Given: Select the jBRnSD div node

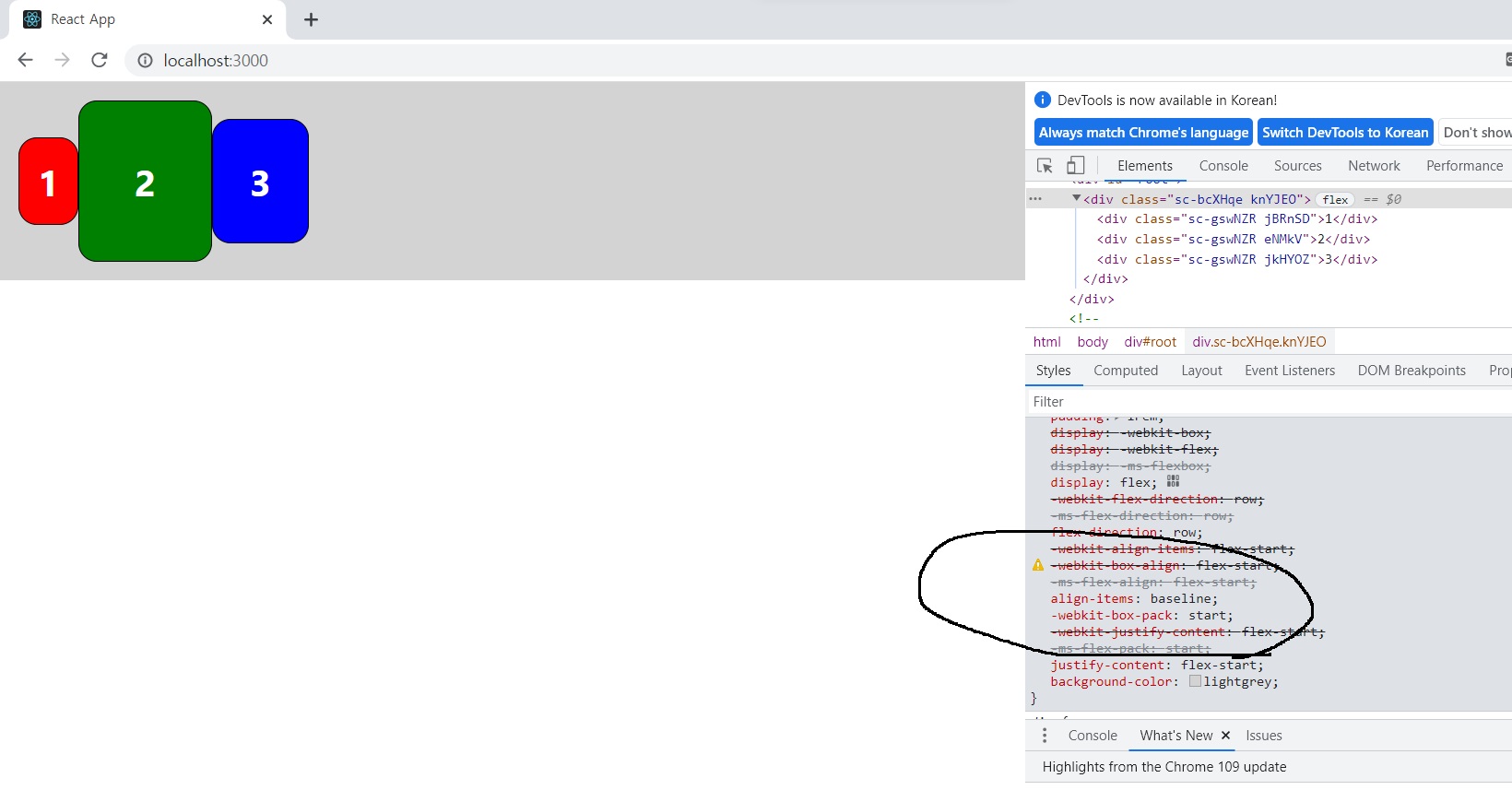Looking at the screenshot, I should (x=1236, y=219).
